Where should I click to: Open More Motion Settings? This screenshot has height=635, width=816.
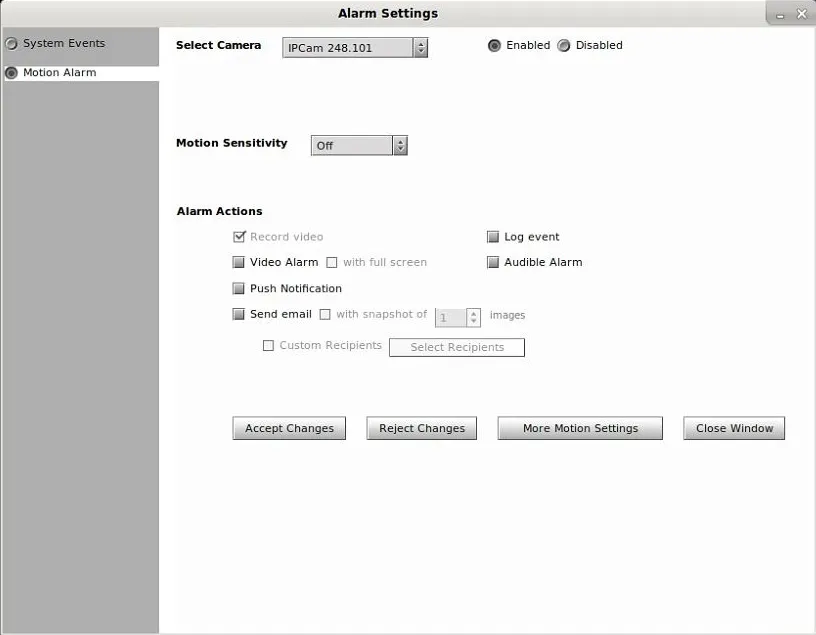coord(580,428)
